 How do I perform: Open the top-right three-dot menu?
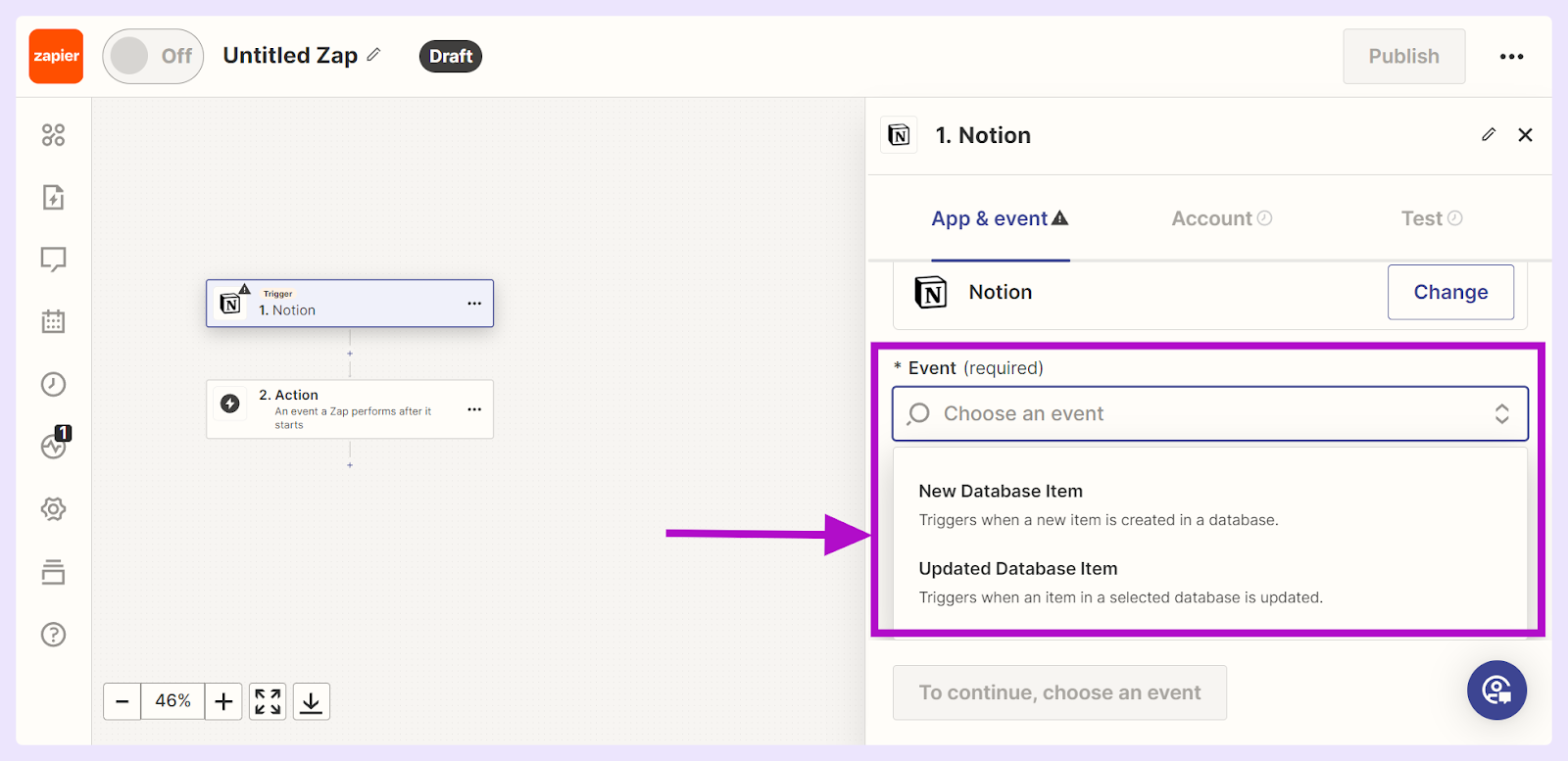tap(1511, 57)
